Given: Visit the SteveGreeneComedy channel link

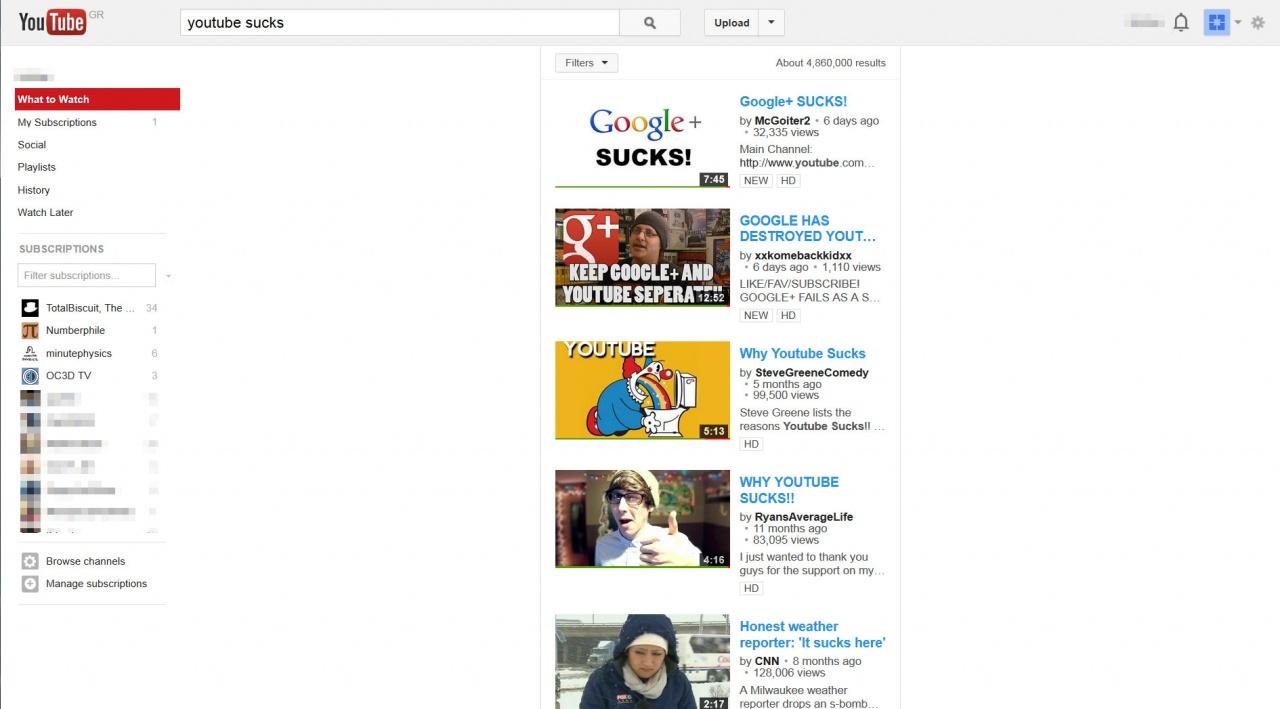Looking at the screenshot, I should click(x=812, y=372).
